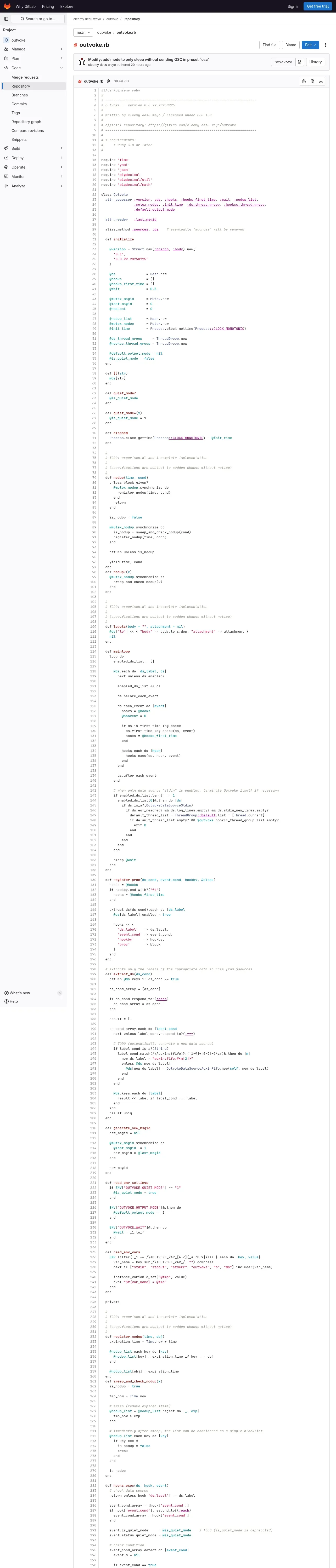Click Get free trial button

[318, 6]
